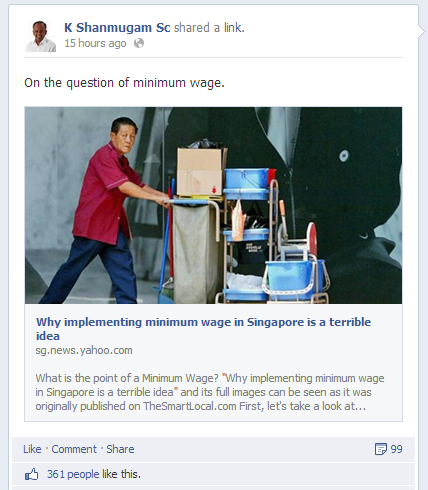Screen dimensions: 428x490
Task: Click the word 'link' in 'shared a link'
Action: coord(232,28)
